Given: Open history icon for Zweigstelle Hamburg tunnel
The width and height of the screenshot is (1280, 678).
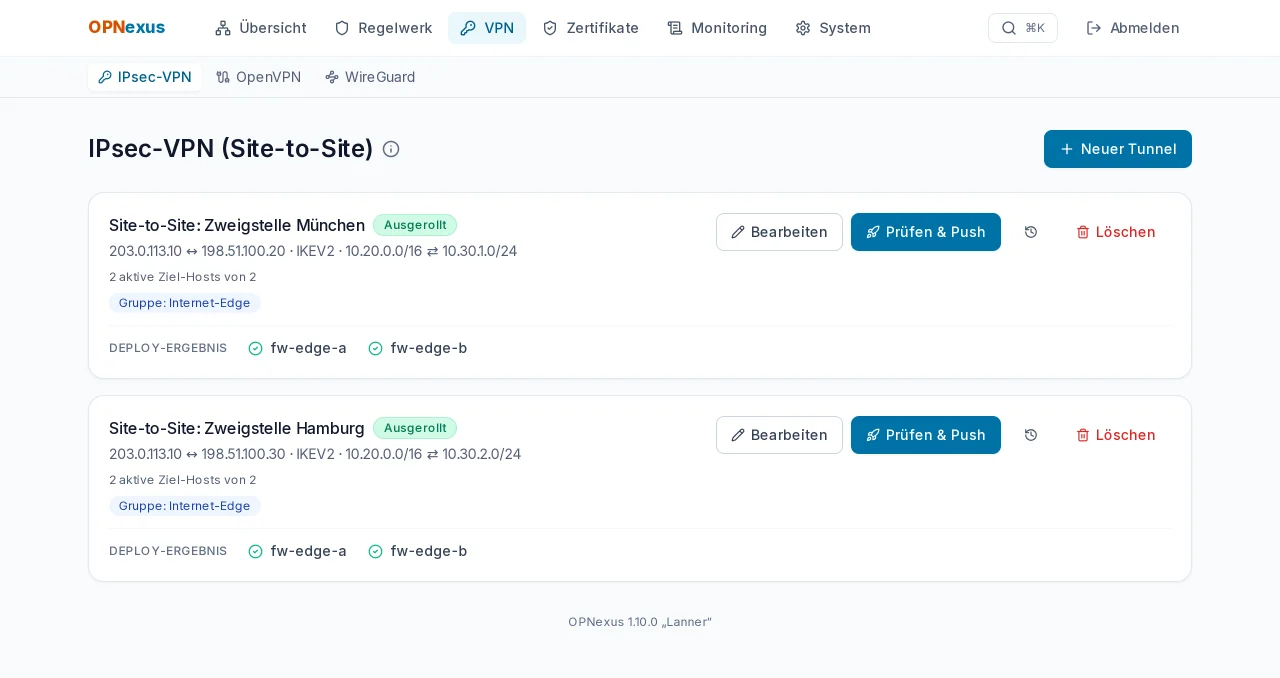Looking at the screenshot, I should tap(1031, 435).
